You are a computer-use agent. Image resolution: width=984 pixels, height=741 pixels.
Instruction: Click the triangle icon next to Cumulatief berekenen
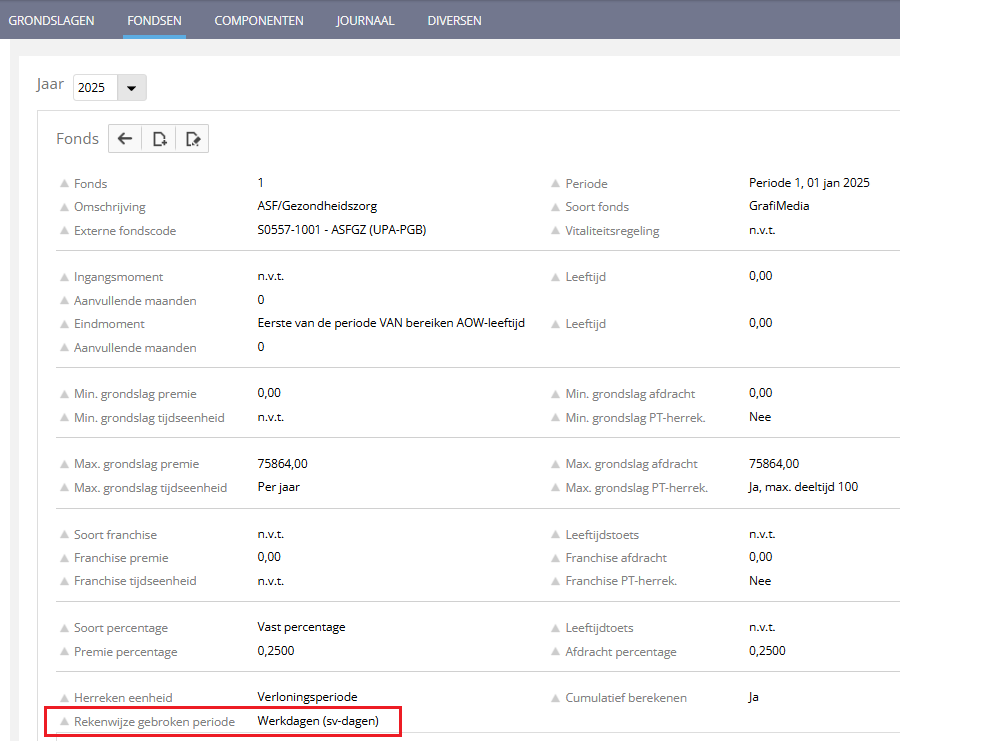[x=556, y=698]
